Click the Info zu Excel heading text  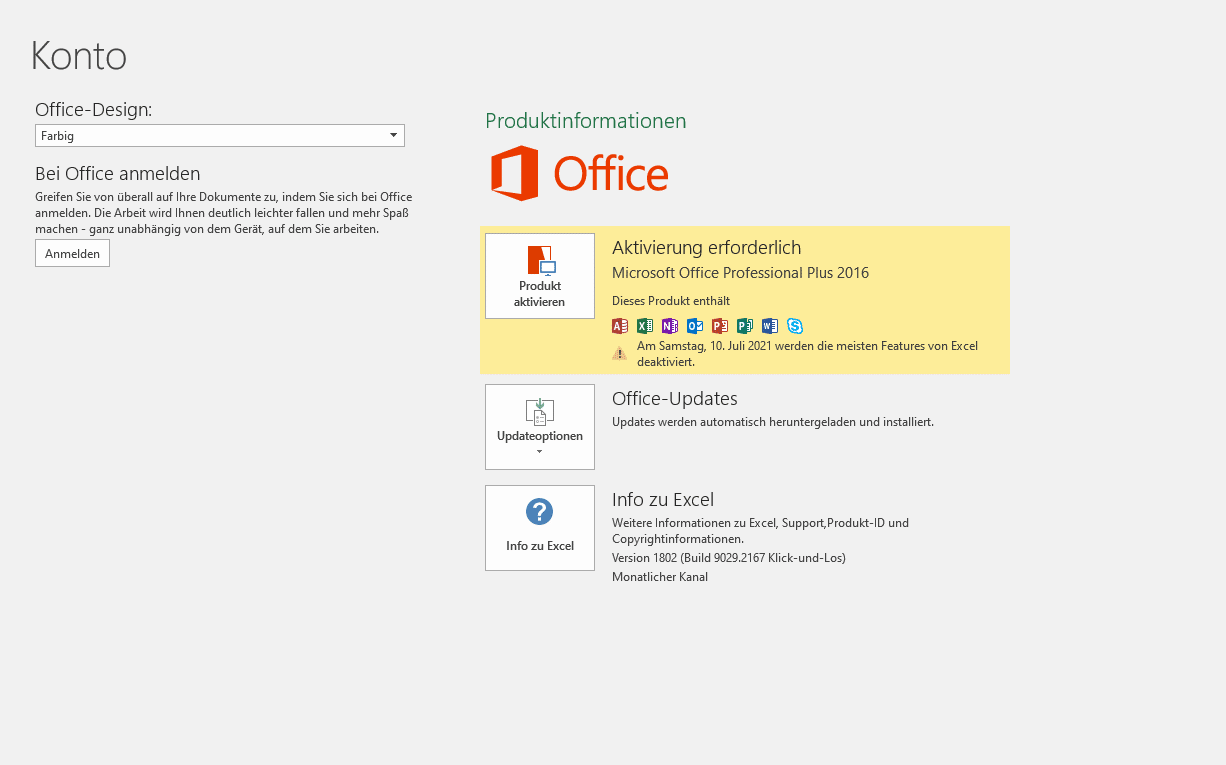coord(663,499)
